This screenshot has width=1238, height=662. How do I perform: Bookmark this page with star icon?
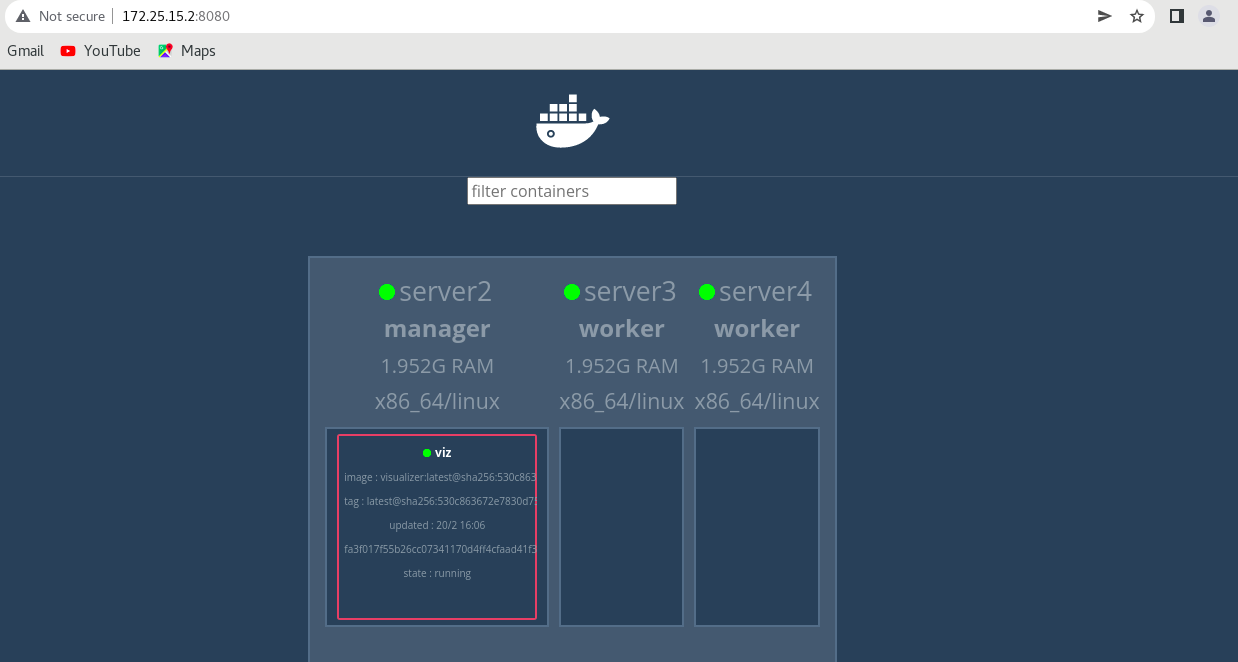(1137, 16)
